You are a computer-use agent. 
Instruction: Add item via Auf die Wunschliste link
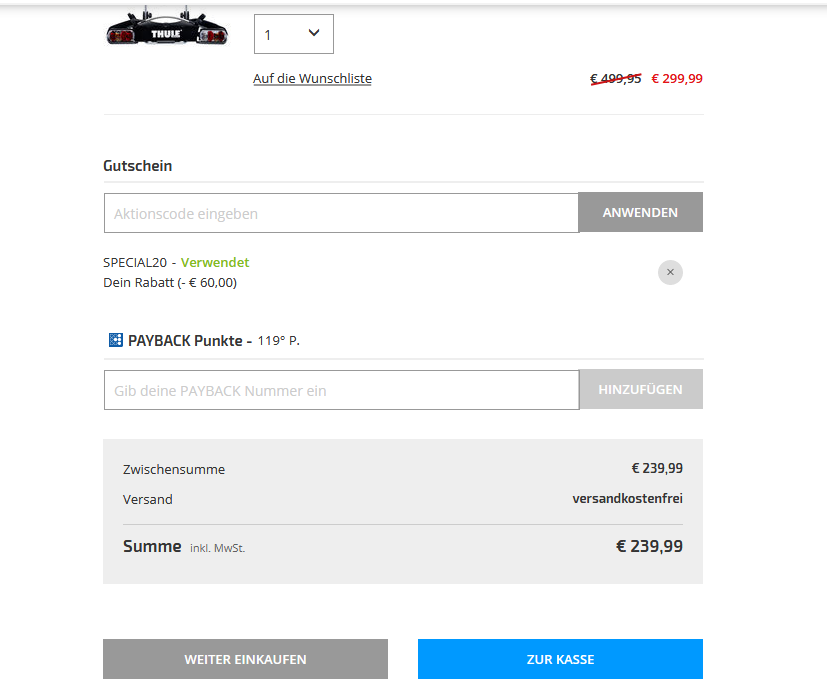pyautogui.click(x=312, y=79)
